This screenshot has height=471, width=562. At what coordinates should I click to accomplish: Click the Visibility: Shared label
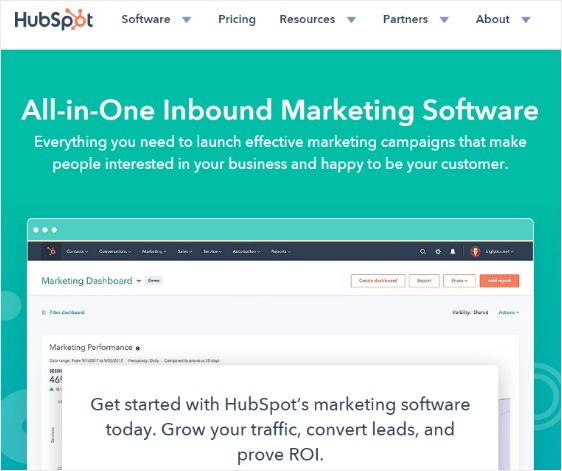(x=470, y=313)
